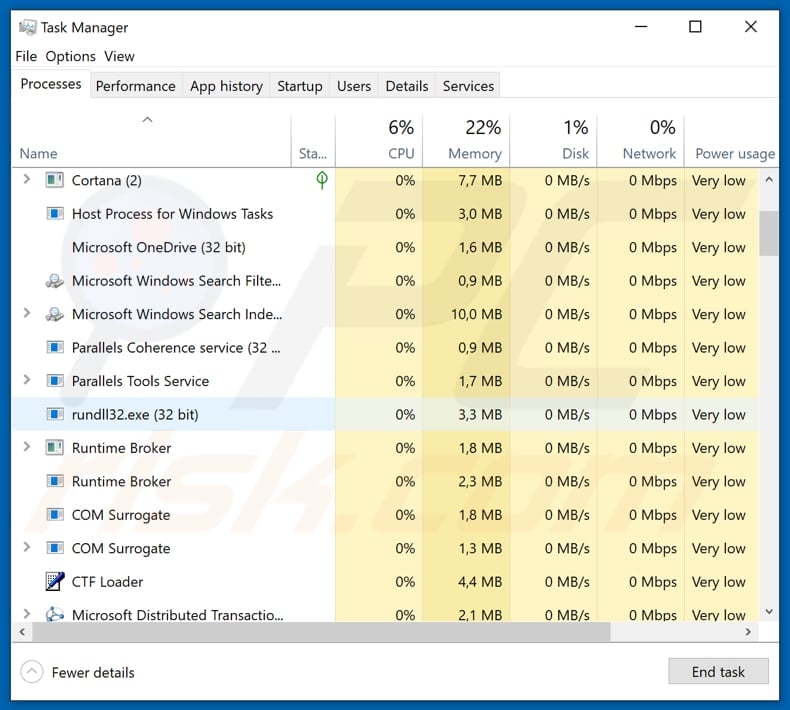The image size is (790, 710).
Task: Click the 7,7 MB Cortana memory value
Action: [480, 180]
